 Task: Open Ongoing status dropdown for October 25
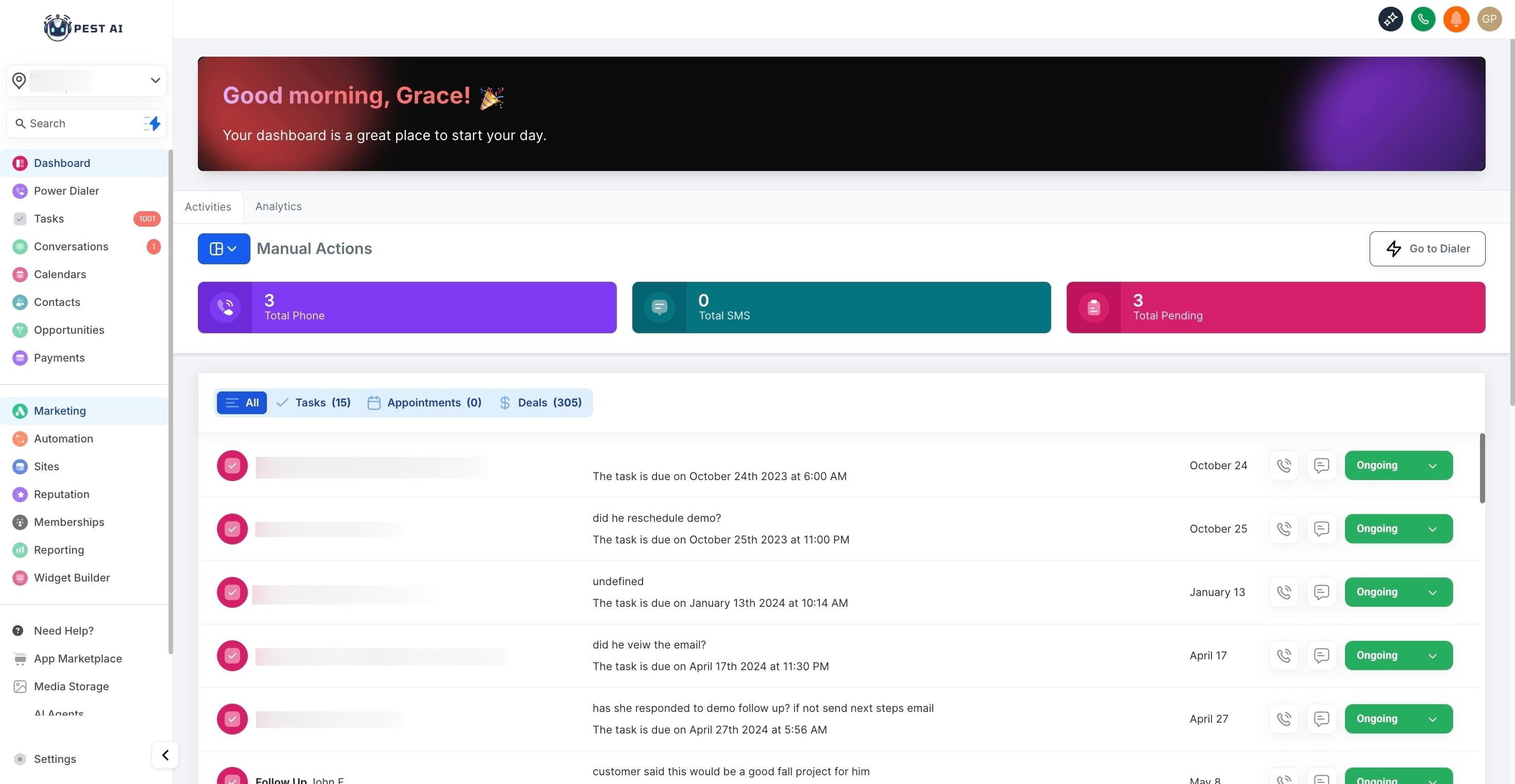point(1399,529)
